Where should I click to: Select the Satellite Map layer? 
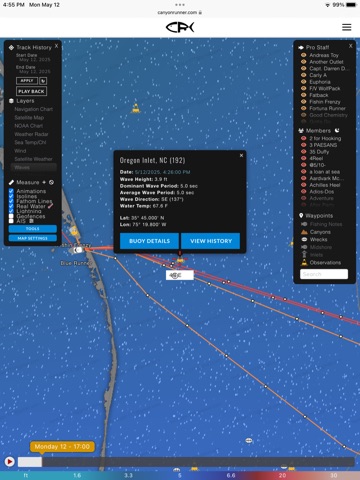[x=29, y=118]
